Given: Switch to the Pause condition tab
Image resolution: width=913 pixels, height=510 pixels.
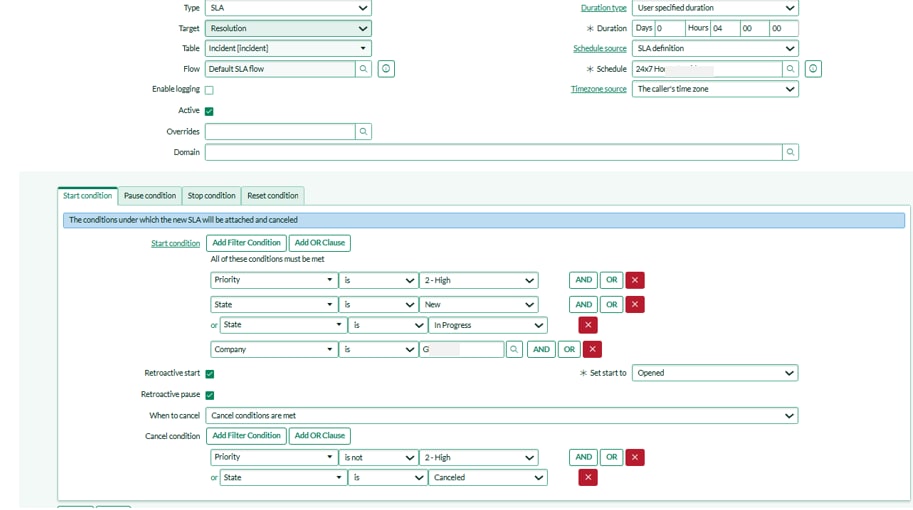Looking at the screenshot, I should click(x=149, y=196).
